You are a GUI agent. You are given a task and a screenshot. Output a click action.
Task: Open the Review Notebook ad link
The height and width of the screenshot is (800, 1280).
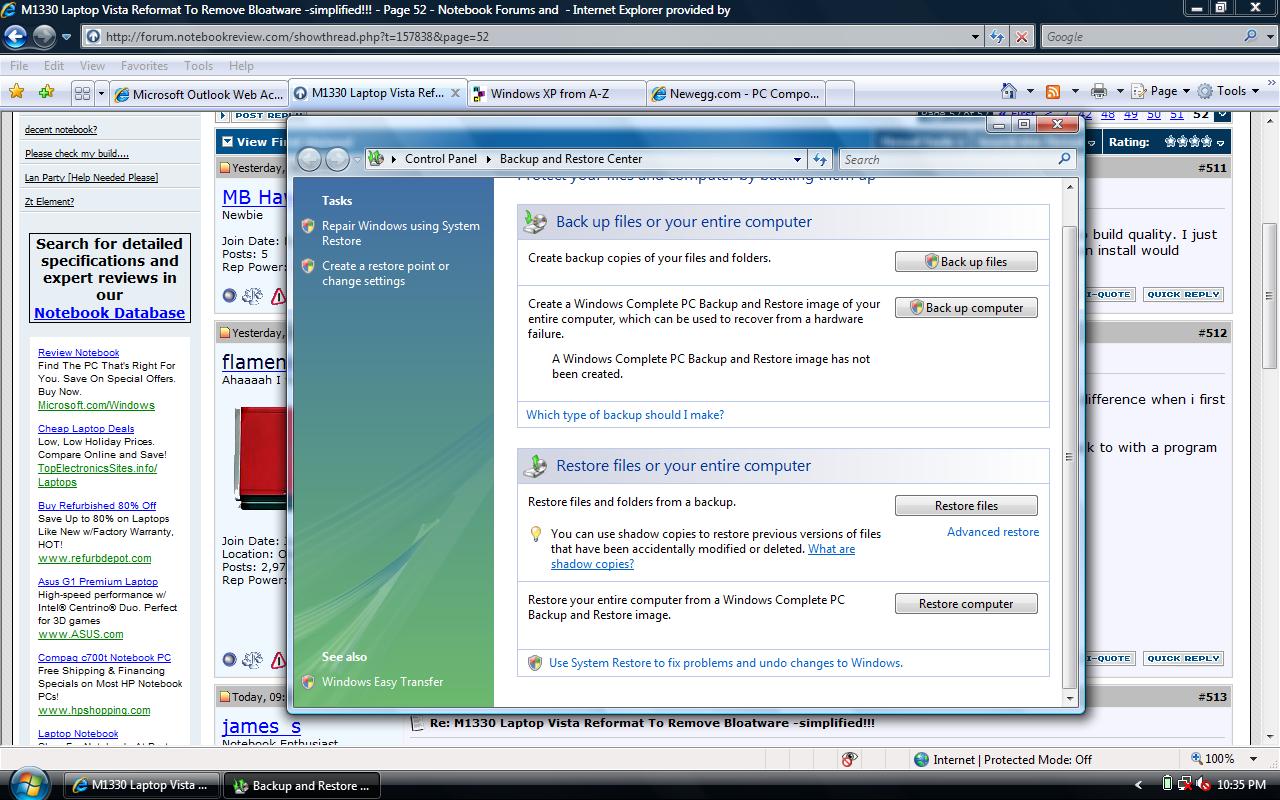pos(78,353)
